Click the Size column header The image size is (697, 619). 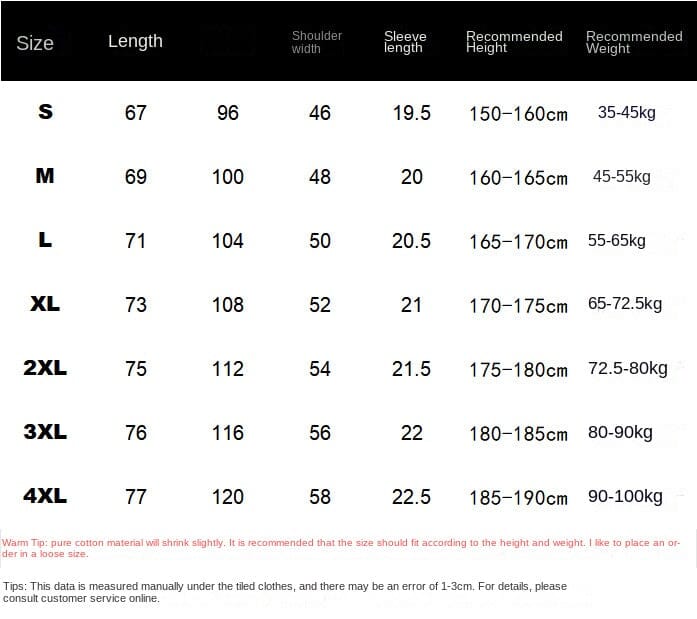point(35,43)
